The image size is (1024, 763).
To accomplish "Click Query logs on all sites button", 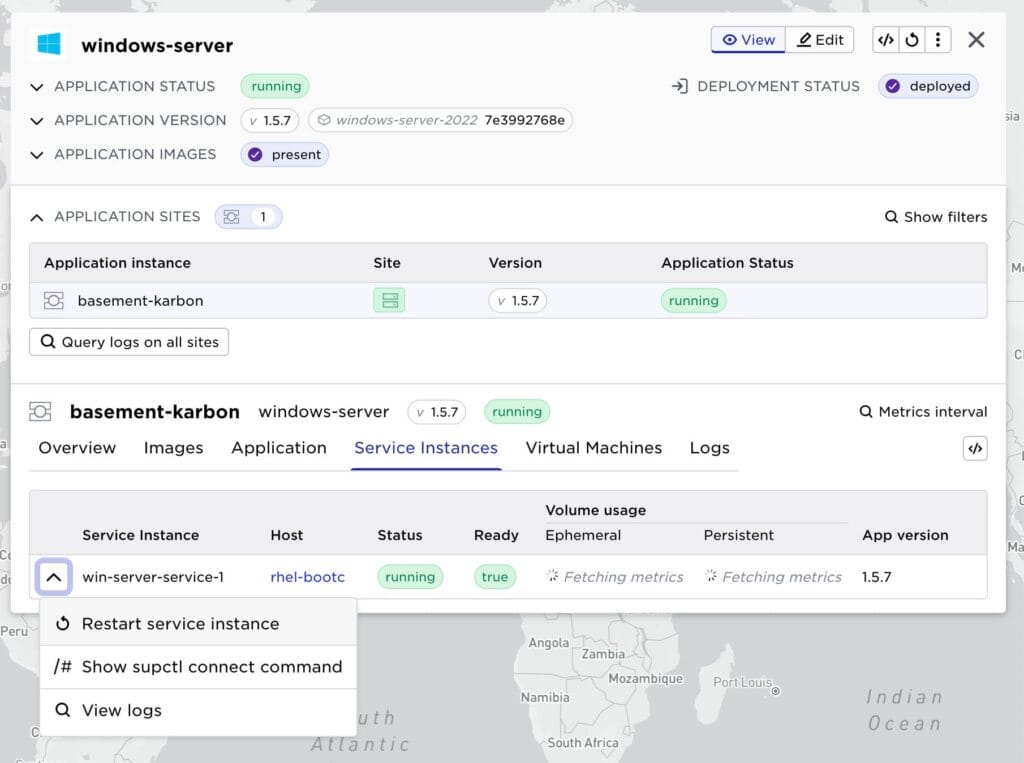I will point(129,342).
